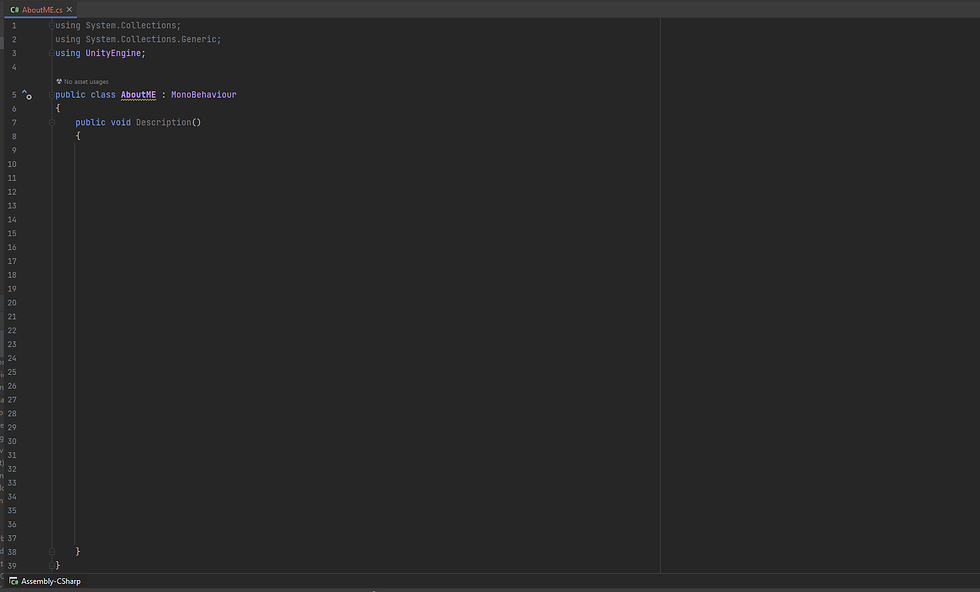The width and height of the screenshot is (980, 592).
Task: Click the Unity gutter icon on line 5
Action: coord(27,95)
